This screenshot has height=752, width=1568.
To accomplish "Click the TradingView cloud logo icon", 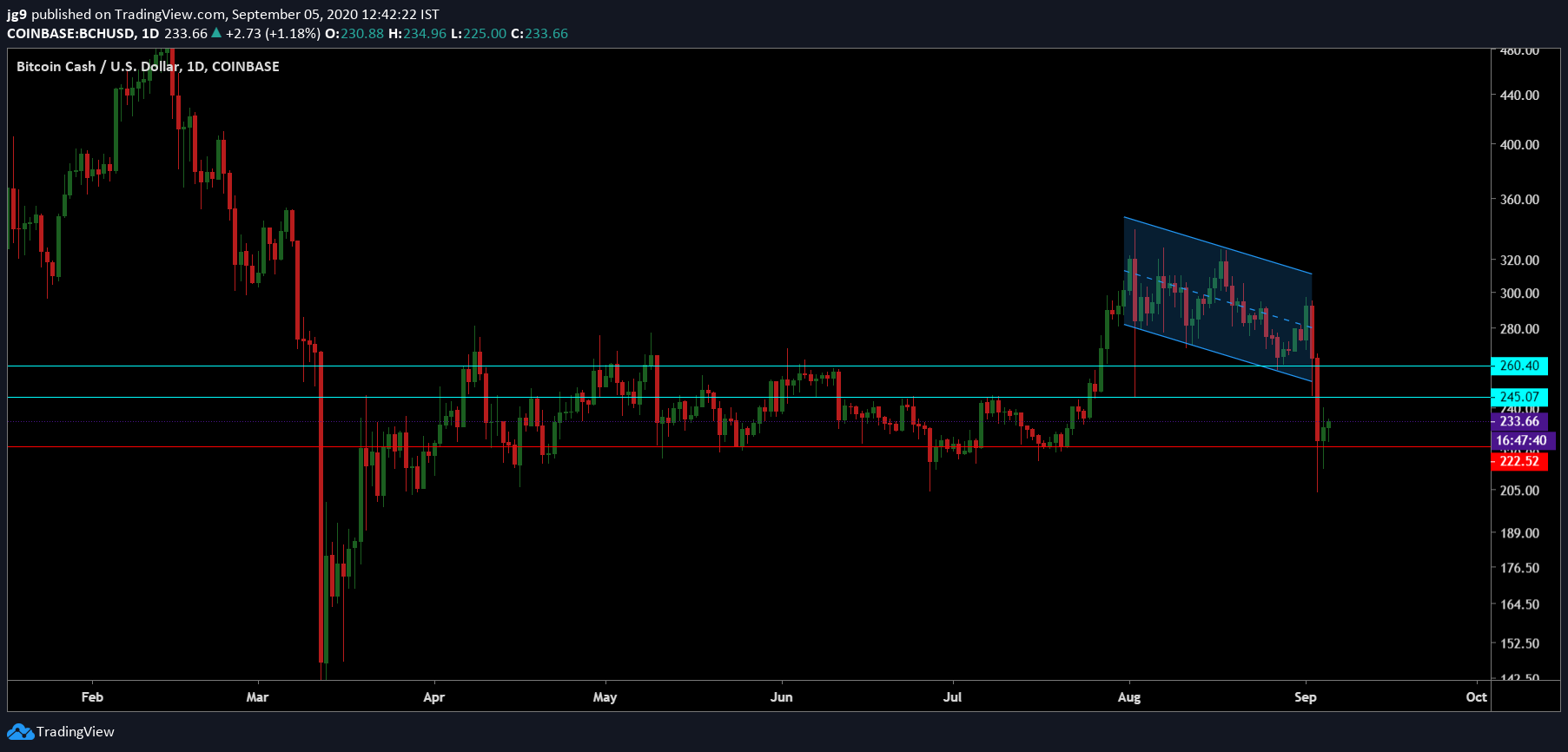I will [21, 732].
